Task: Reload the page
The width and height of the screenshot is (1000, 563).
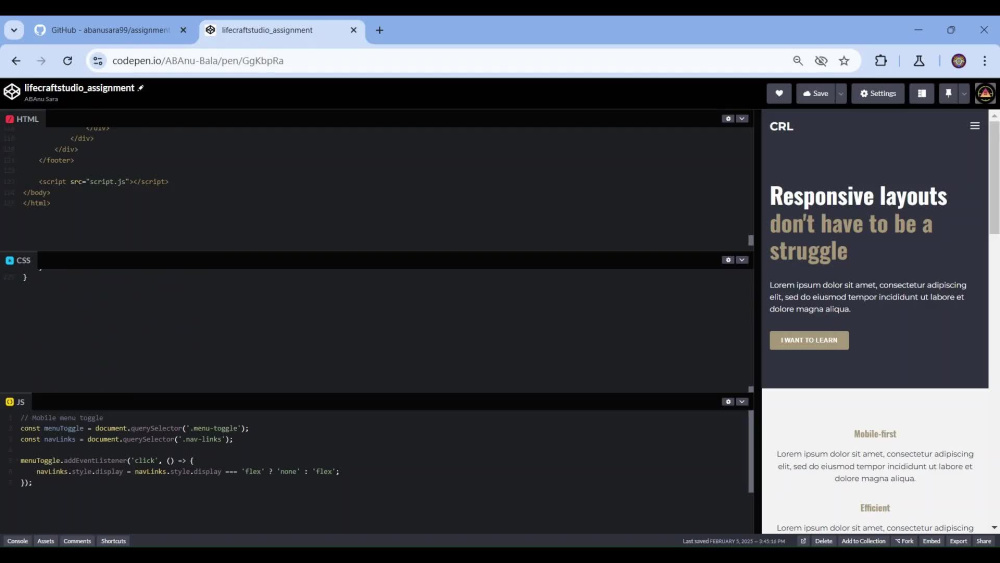Action: point(67,61)
